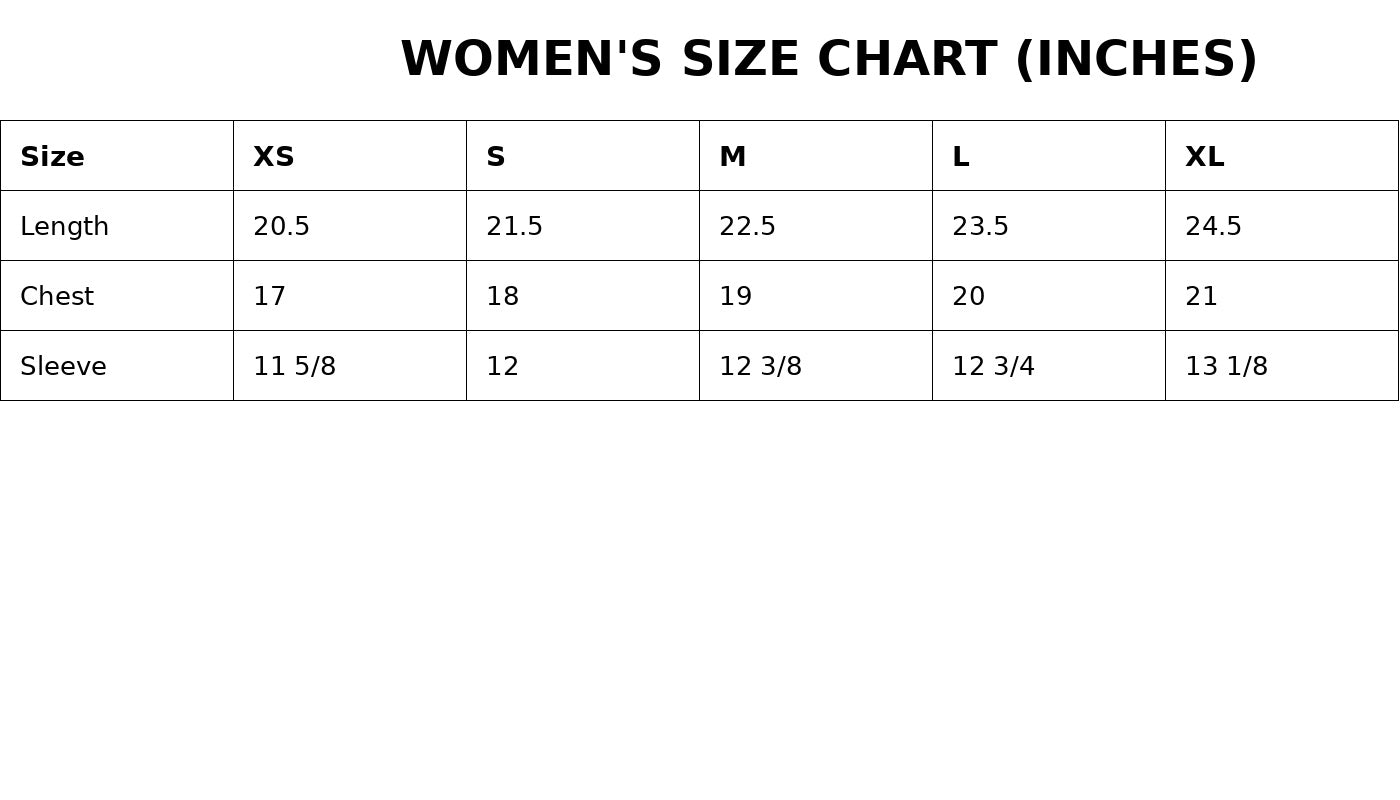The width and height of the screenshot is (1400, 800).
Task: Click chest measurement 17 cell
Action: pos(270,297)
